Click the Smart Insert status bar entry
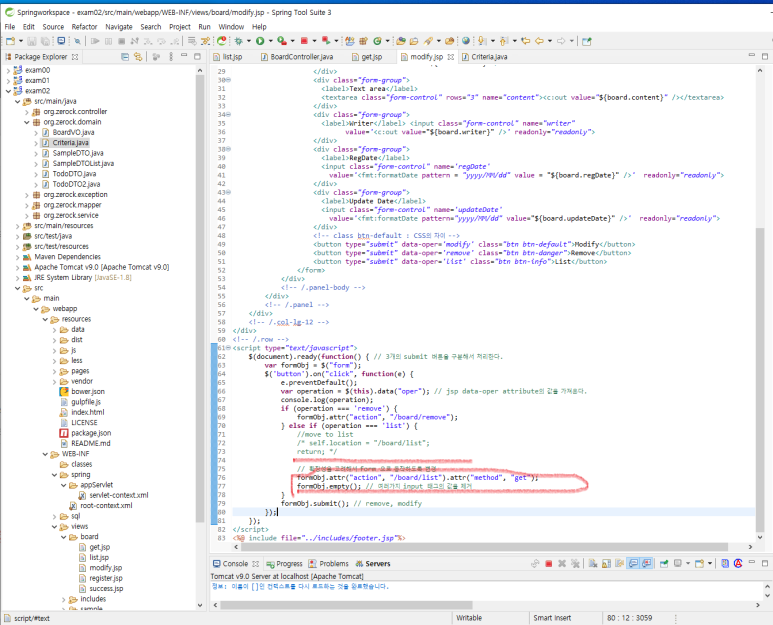The height and width of the screenshot is (625, 773). 552,618
